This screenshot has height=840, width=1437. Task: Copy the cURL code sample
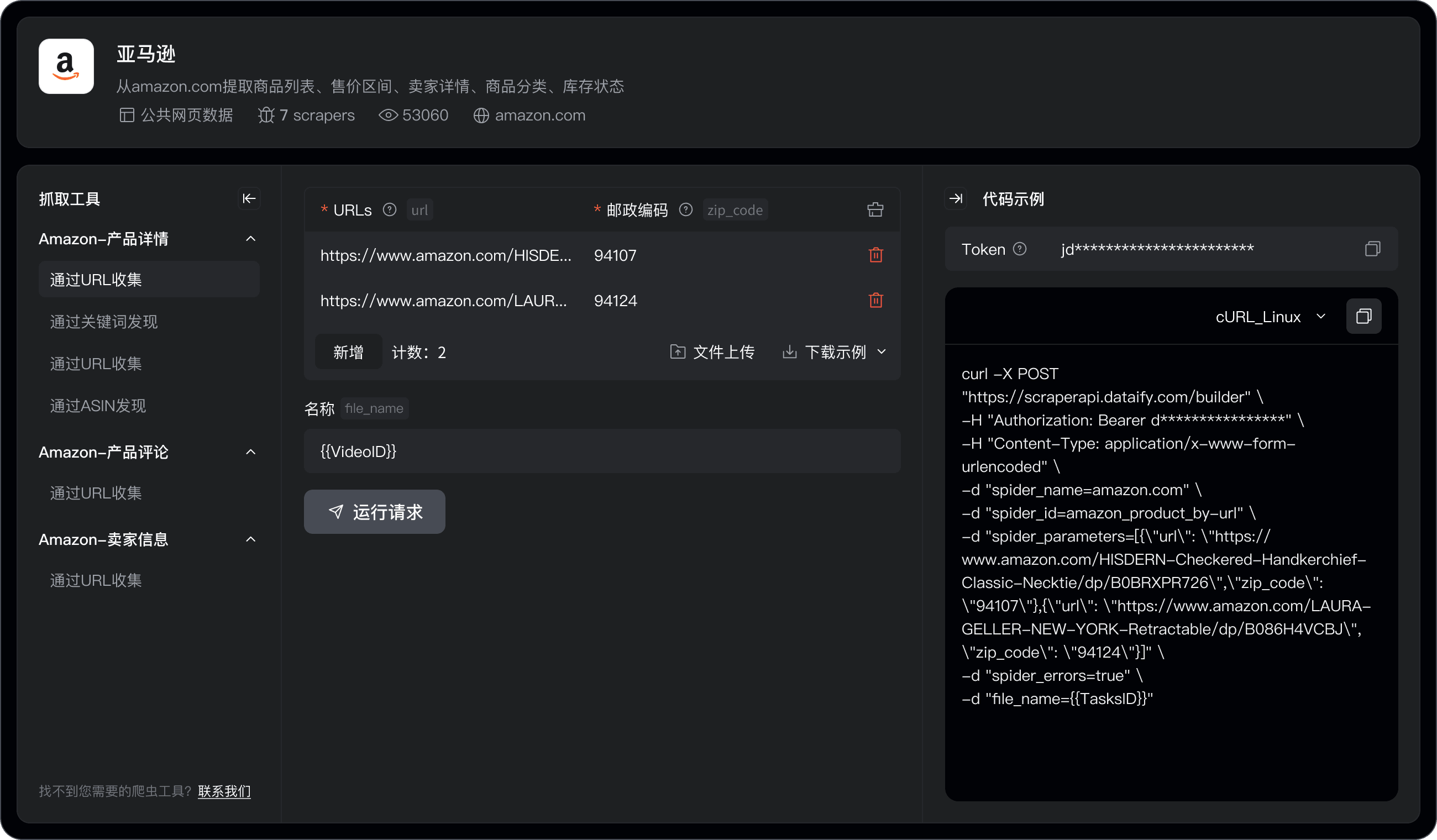tap(1364, 317)
